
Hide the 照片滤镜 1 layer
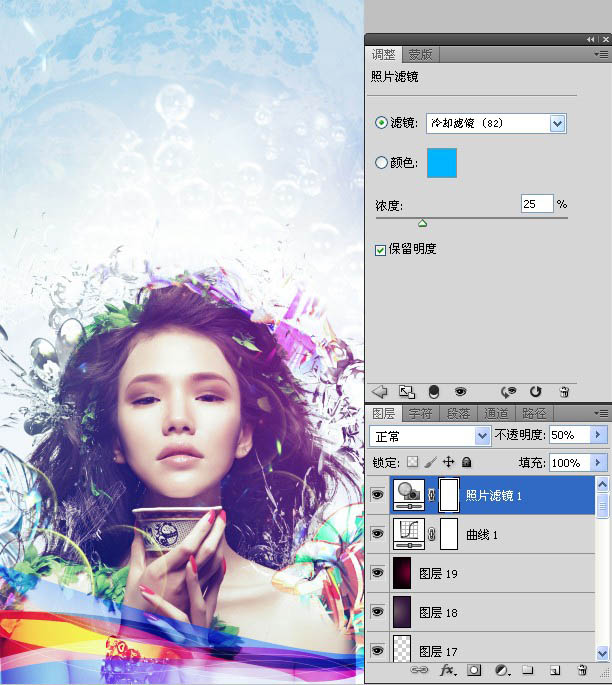(x=377, y=495)
